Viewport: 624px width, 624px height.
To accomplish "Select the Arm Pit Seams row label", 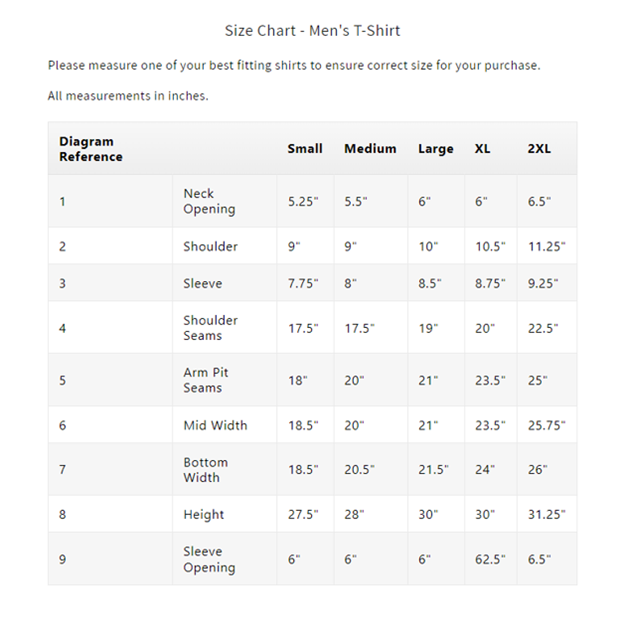I will [x=206, y=380].
